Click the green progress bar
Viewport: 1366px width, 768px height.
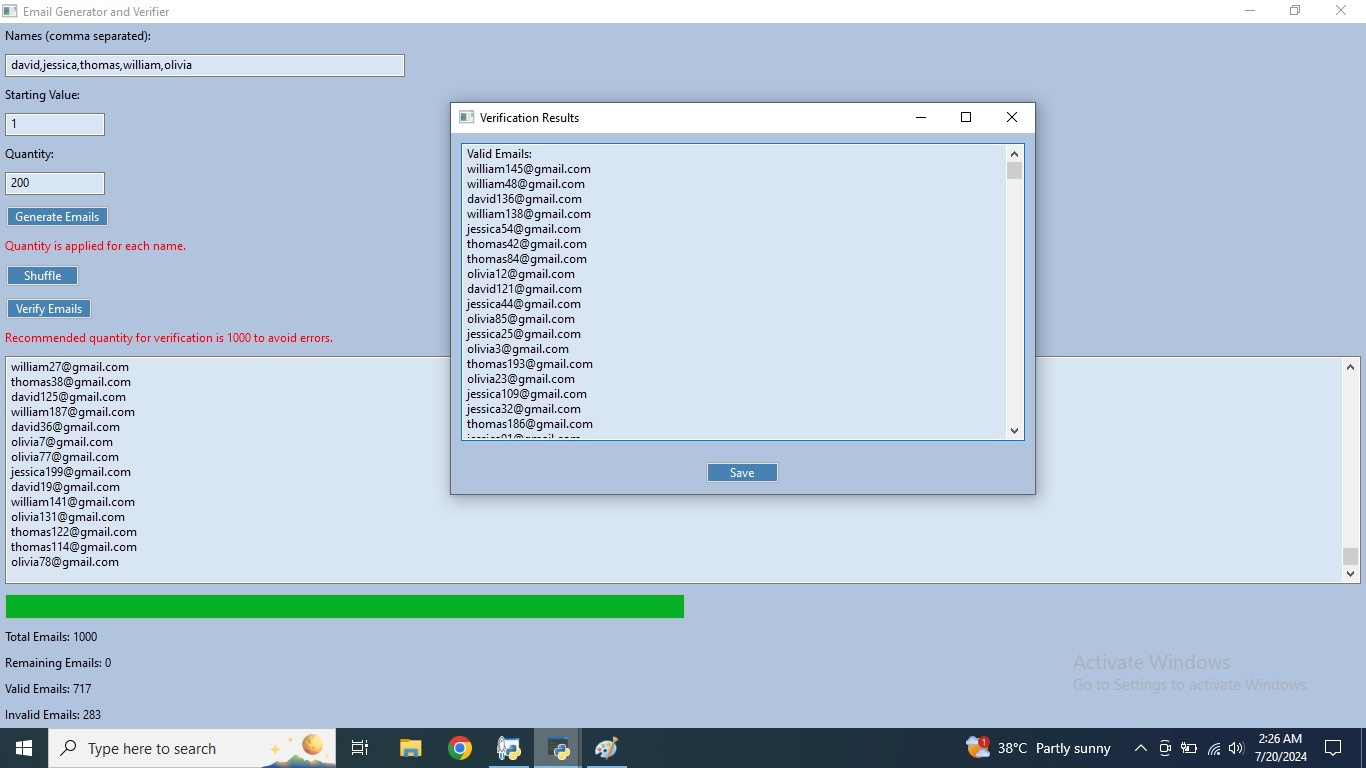[345, 606]
